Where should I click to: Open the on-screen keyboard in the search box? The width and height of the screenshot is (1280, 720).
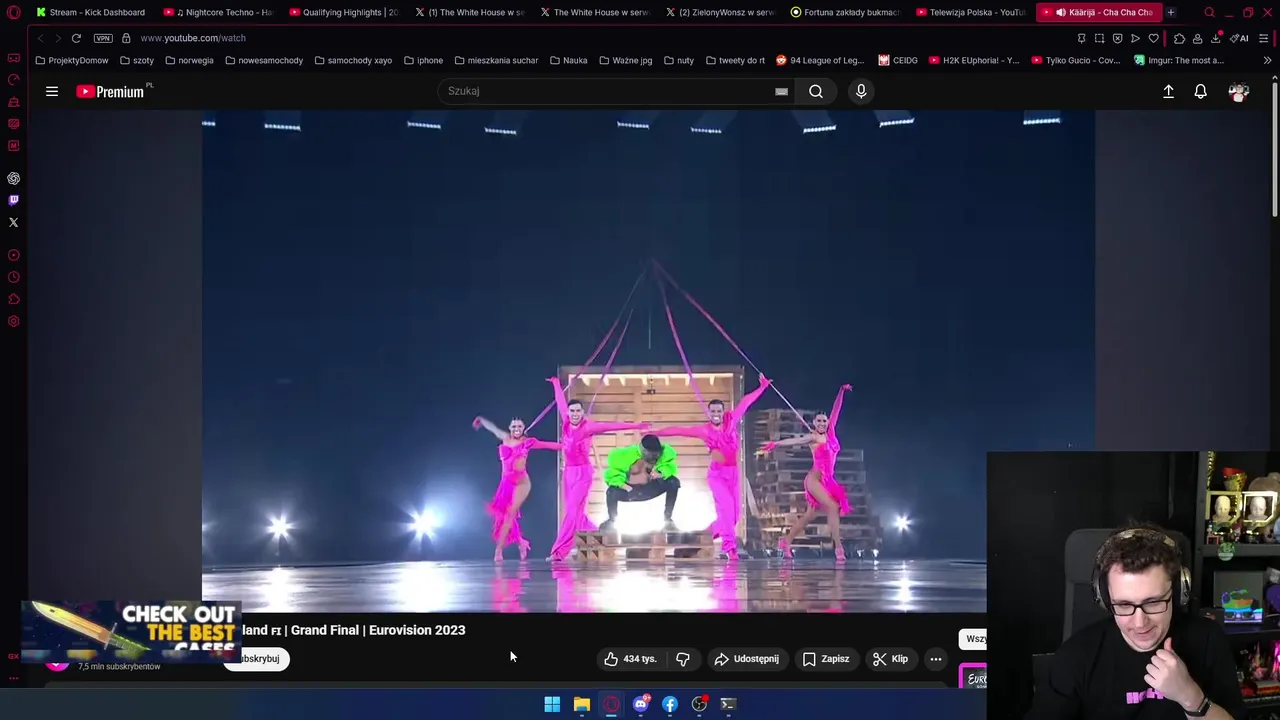coord(781,91)
